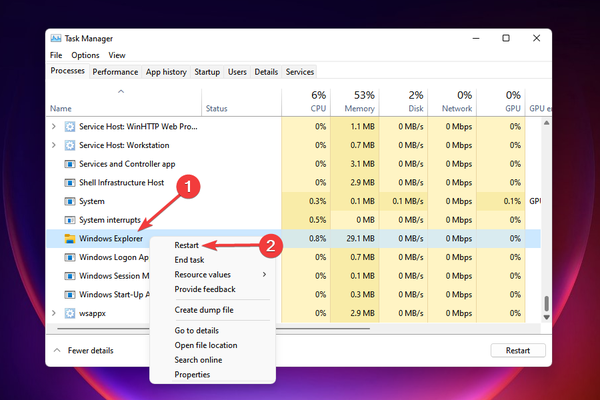Minimize the Task Manager window
The image size is (600, 400).
pos(476,38)
